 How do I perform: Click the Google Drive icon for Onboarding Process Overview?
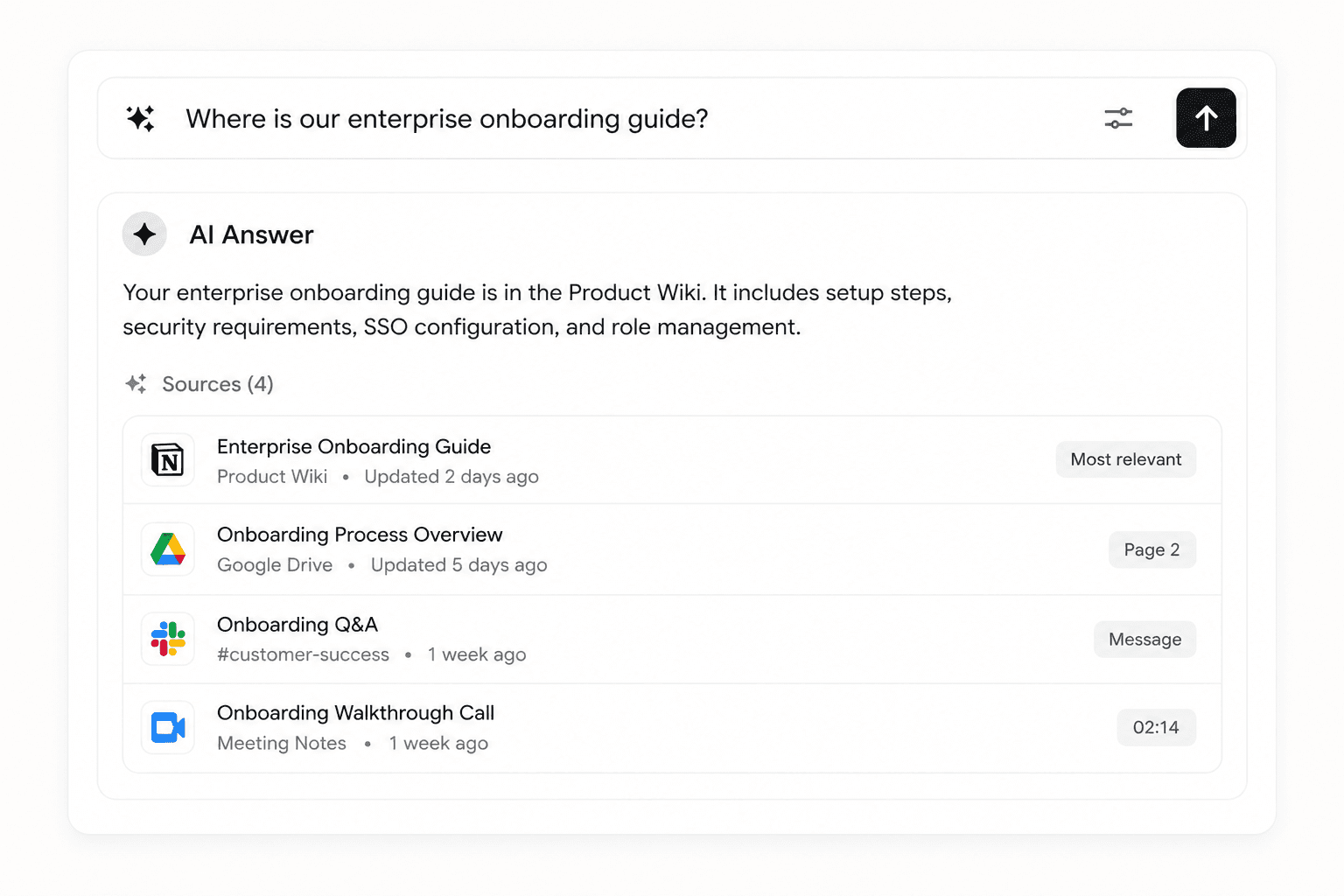tap(168, 549)
